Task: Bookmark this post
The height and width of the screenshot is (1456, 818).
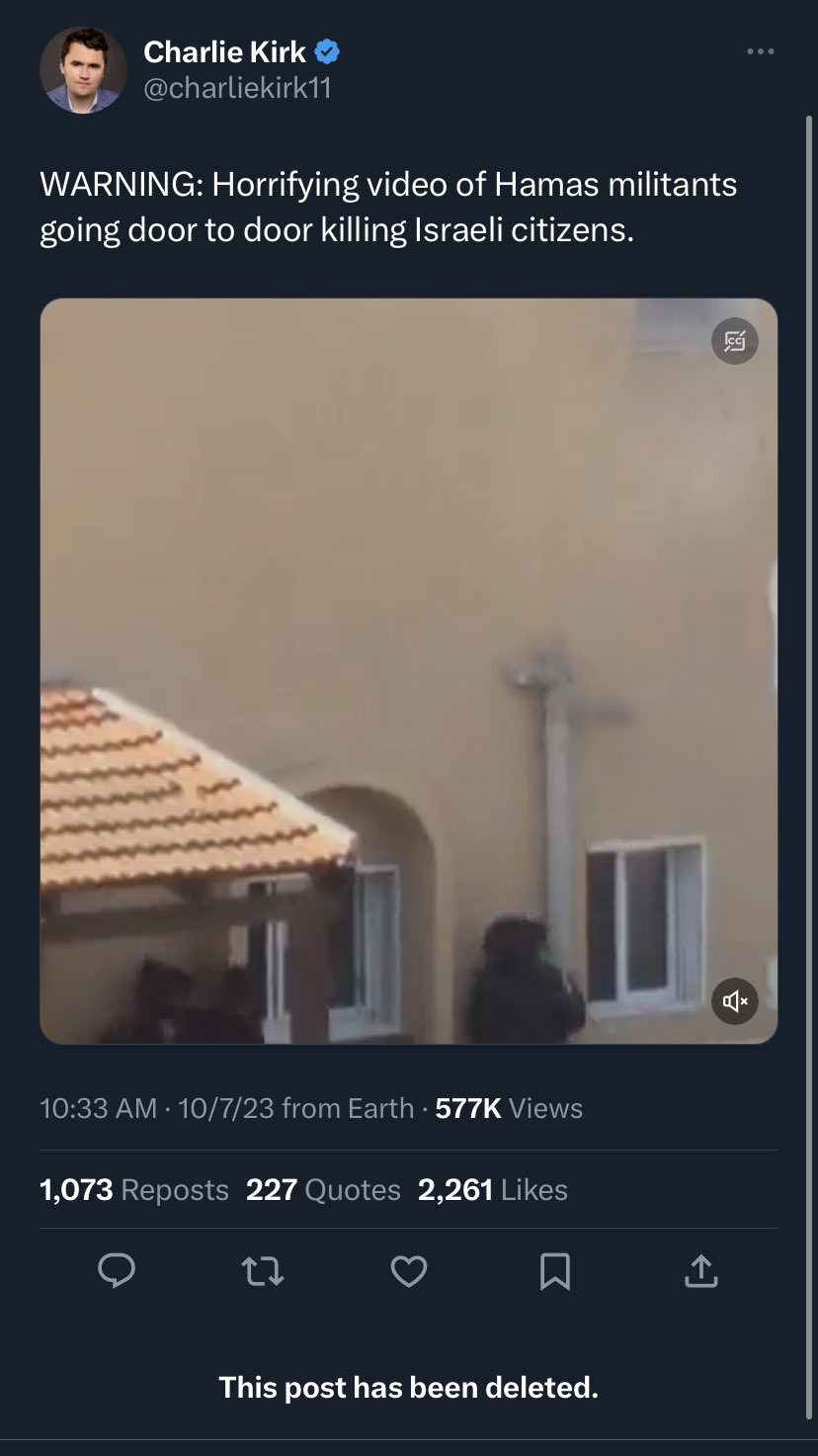Action: pyautogui.click(x=555, y=1271)
